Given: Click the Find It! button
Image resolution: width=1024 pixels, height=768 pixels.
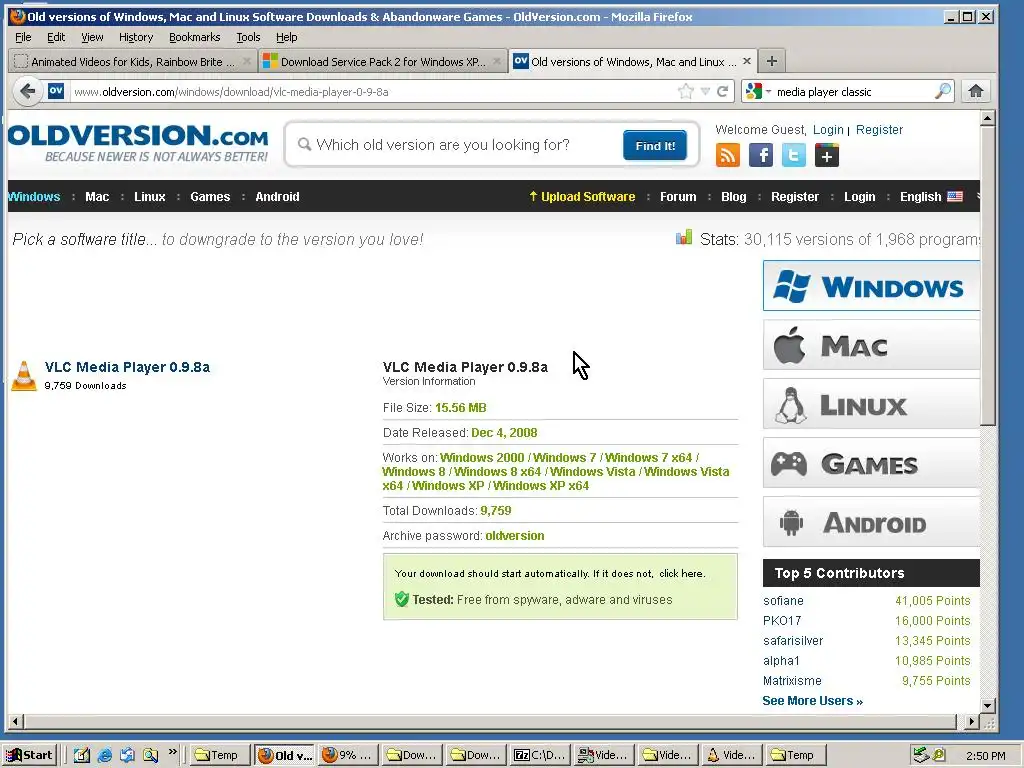Looking at the screenshot, I should point(655,145).
